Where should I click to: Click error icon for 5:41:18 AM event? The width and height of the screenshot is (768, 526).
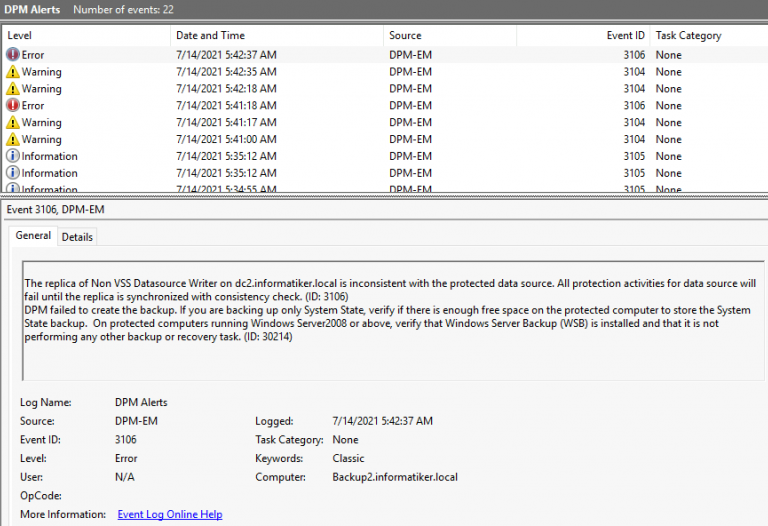click(13, 106)
